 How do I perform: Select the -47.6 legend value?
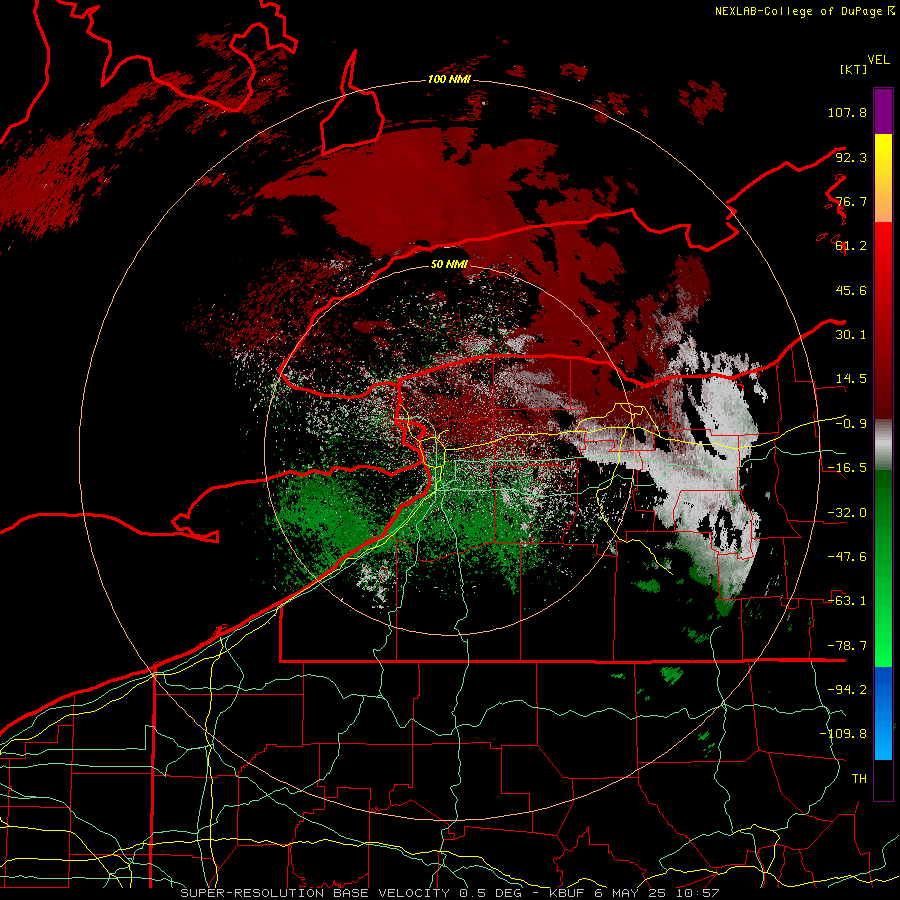point(847,557)
